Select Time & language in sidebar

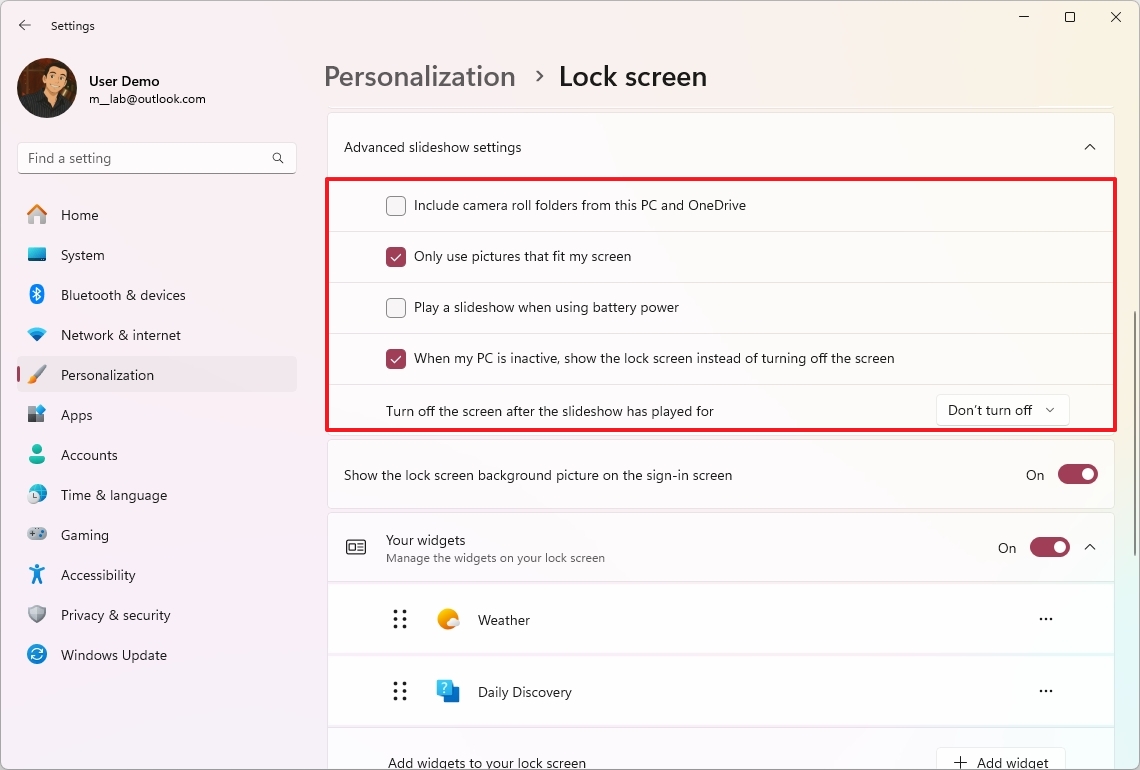[x=114, y=495]
